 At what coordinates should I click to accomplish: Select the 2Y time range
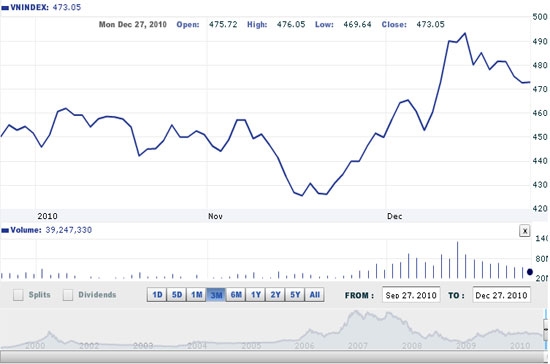[275, 295]
